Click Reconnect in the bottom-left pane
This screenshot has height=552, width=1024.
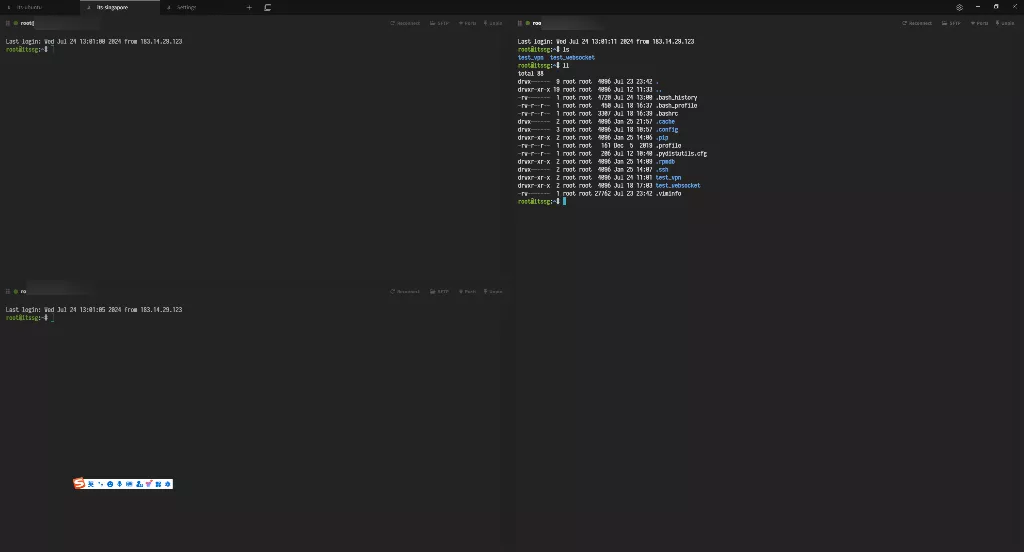[x=405, y=291]
